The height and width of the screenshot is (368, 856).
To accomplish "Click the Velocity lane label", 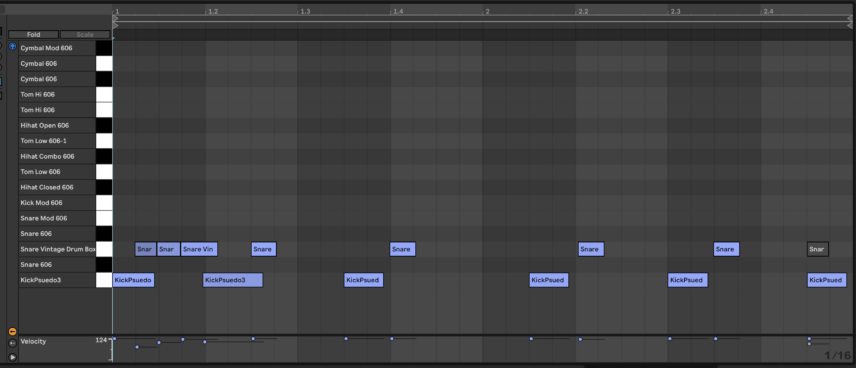I will pos(33,341).
